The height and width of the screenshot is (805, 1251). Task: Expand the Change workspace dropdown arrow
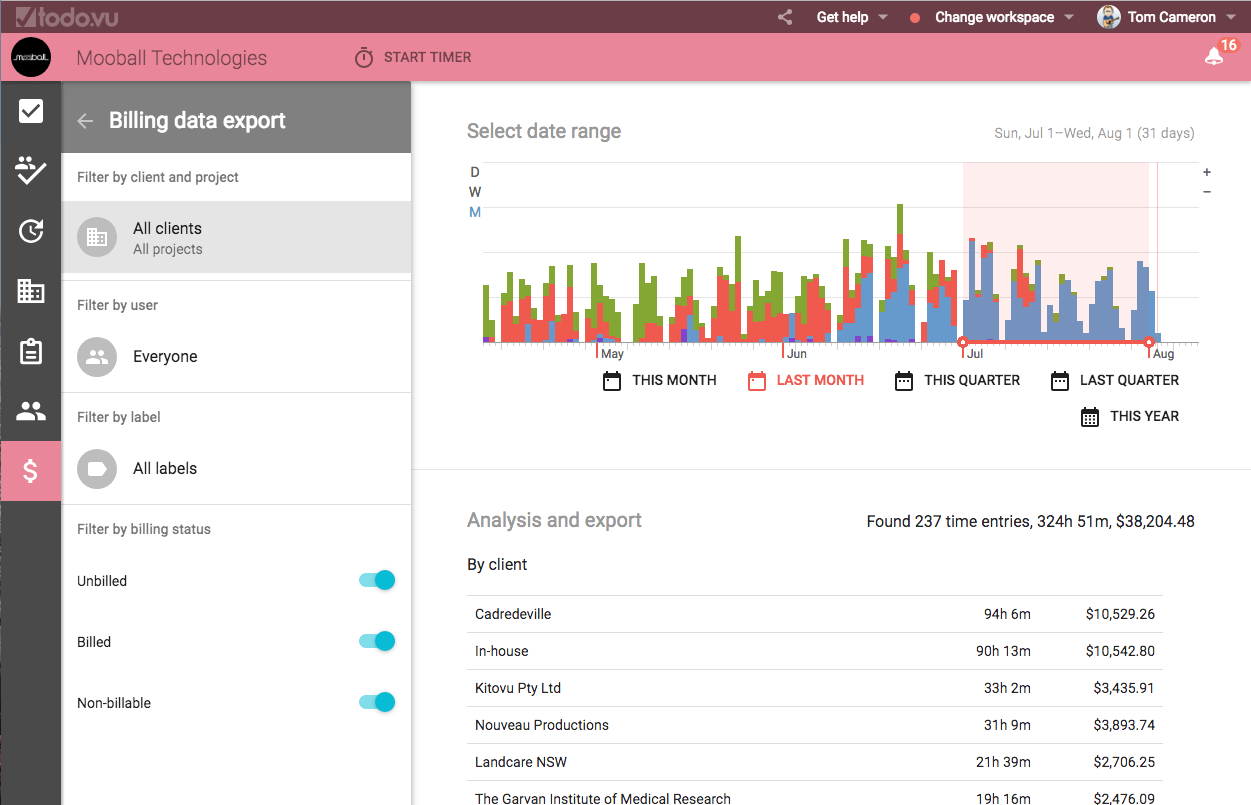(x=1069, y=18)
